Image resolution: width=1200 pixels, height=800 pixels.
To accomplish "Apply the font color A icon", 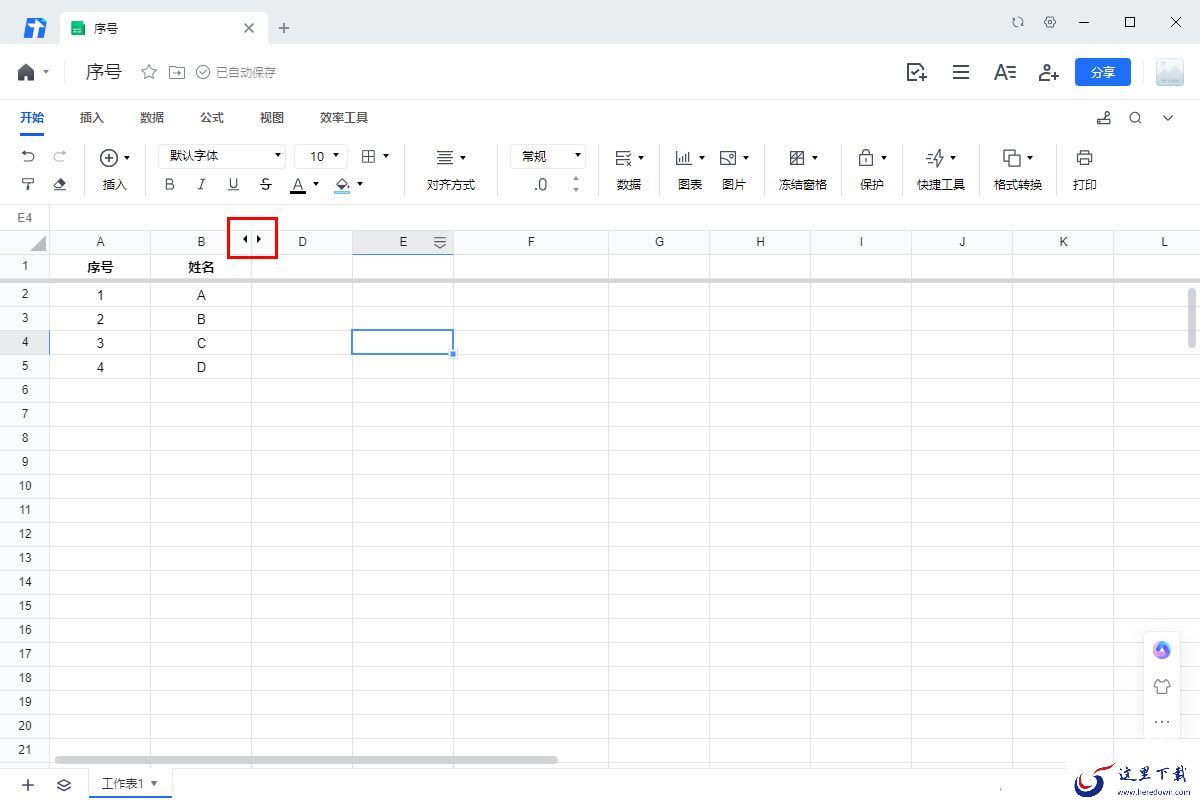I will click(x=297, y=184).
